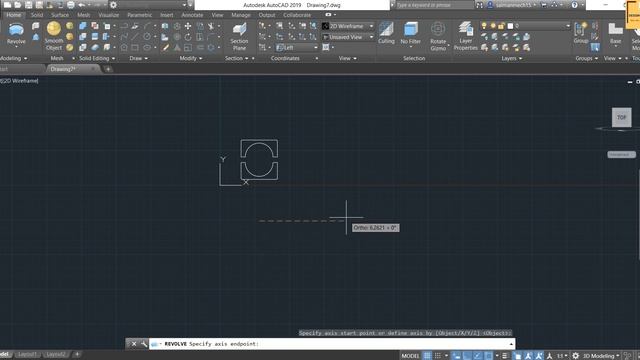The height and width of the screenshot is (360, 640).
Task: Click the Smooth Object mesh button
Action: click(x=54, y=36)
